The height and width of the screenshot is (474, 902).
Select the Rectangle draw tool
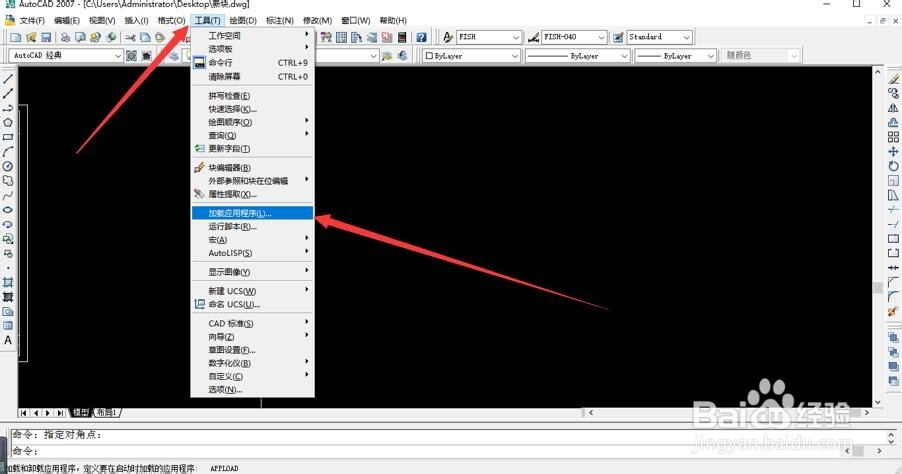8,137
